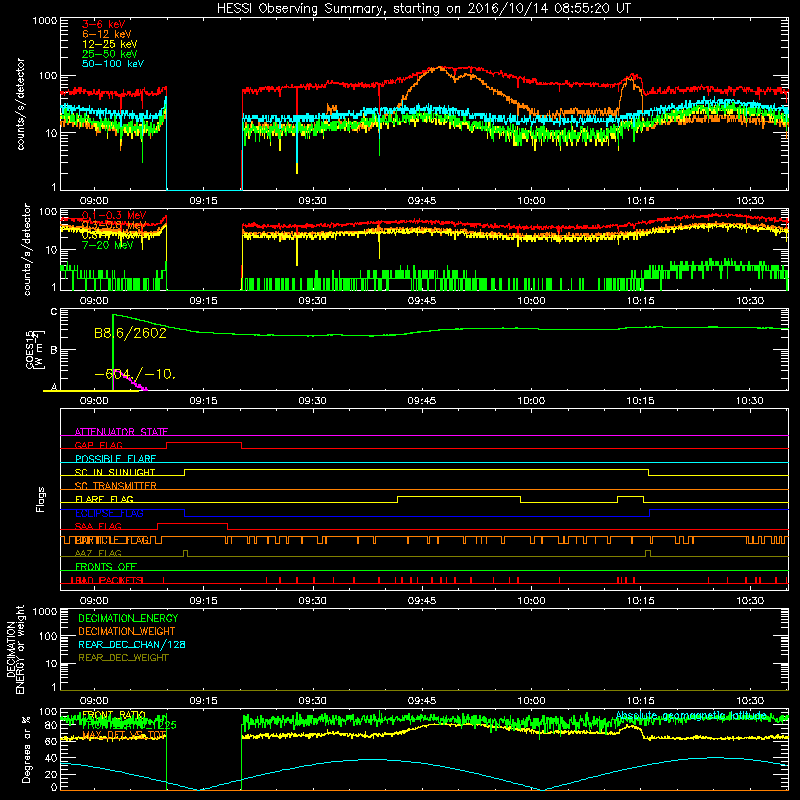This screenshot has width=800, height=800.
Task: Click the raised SAA_FLAG step segment
Action: tap(193, 523)
